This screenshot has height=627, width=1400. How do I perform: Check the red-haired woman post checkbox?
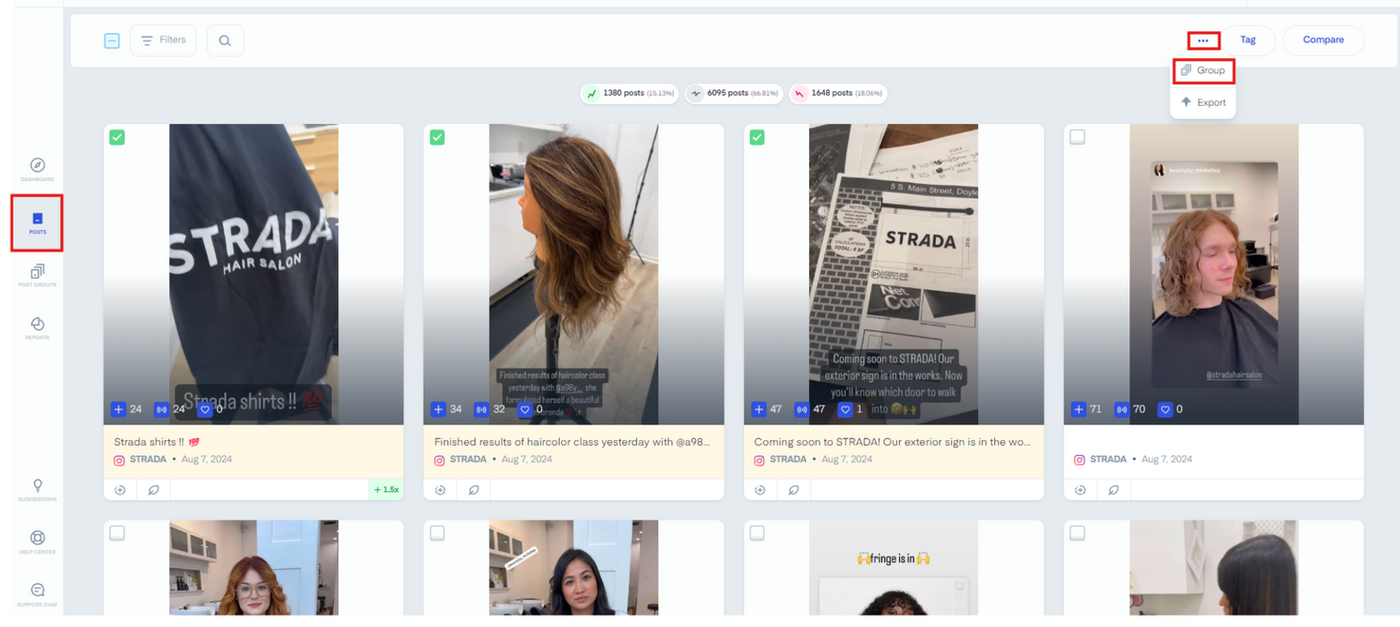pos(117,533)
